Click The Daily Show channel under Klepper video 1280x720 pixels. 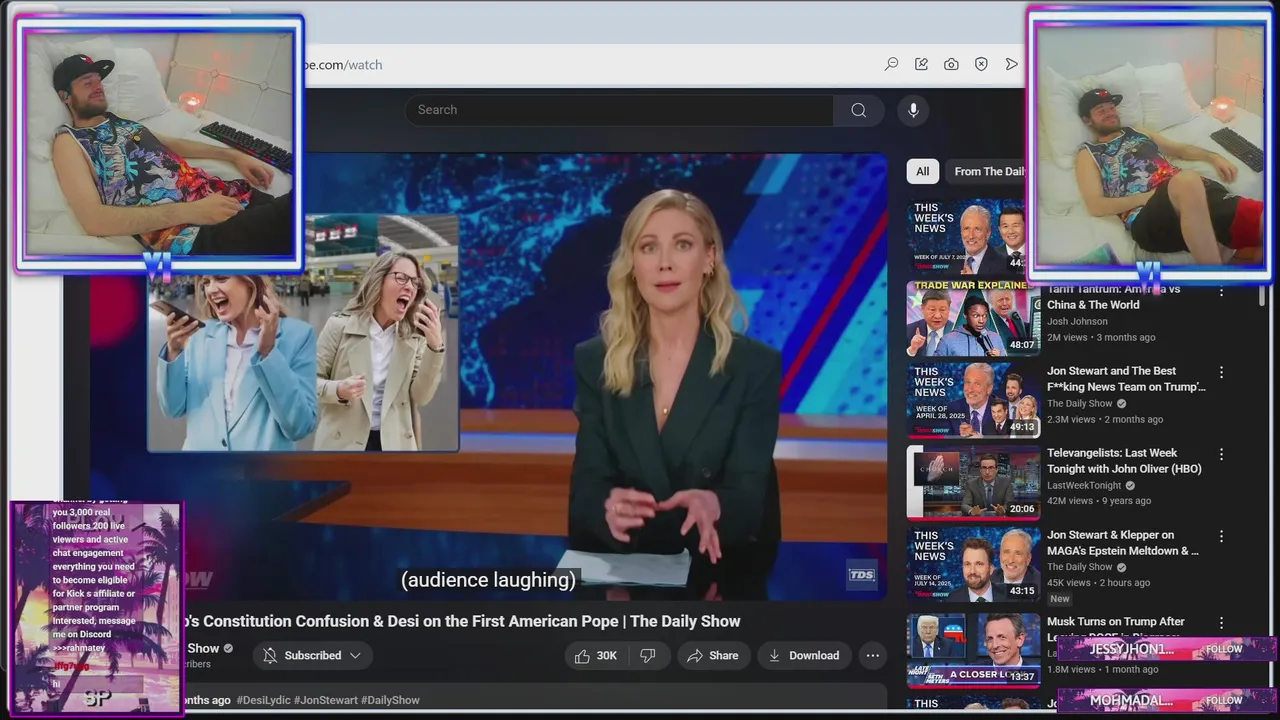(x=1079, y=567)
